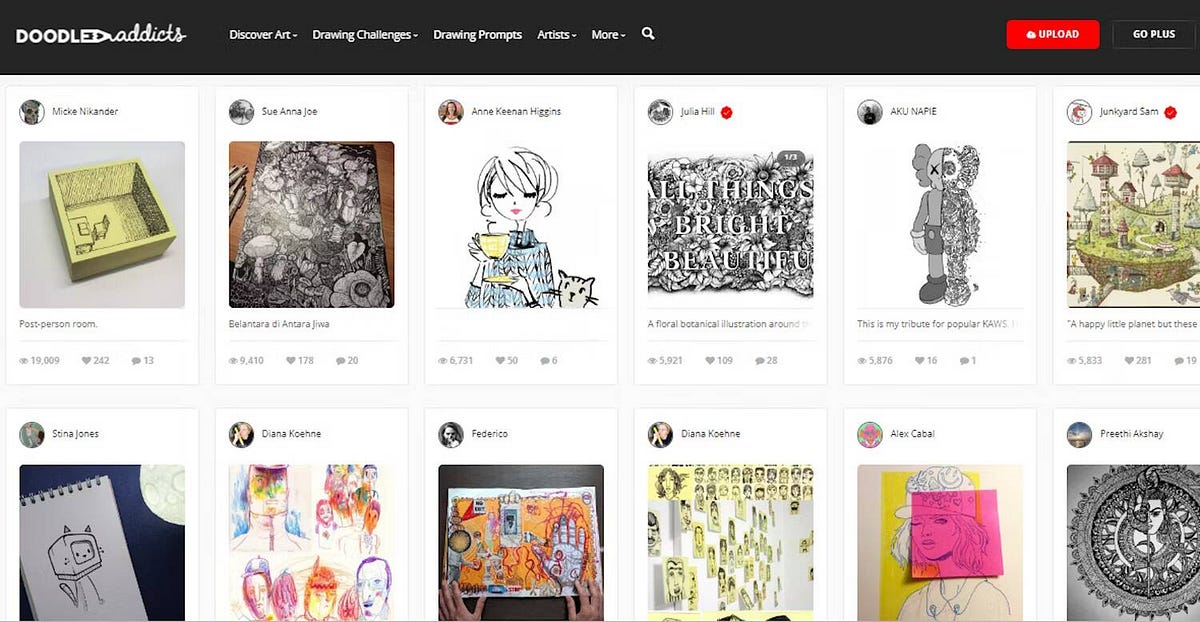
Task: Click the Go Plus button
Action: click(1154, 34)
